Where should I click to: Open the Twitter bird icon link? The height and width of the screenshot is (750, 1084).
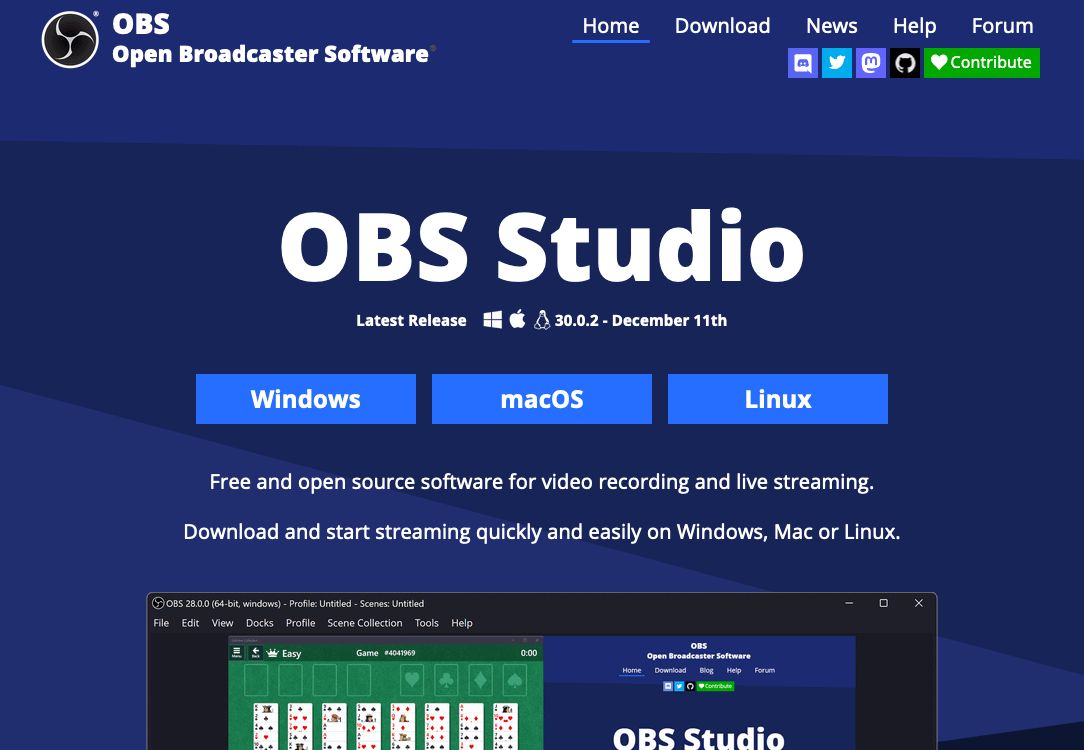pyautogui.click(x=837, y=63)
